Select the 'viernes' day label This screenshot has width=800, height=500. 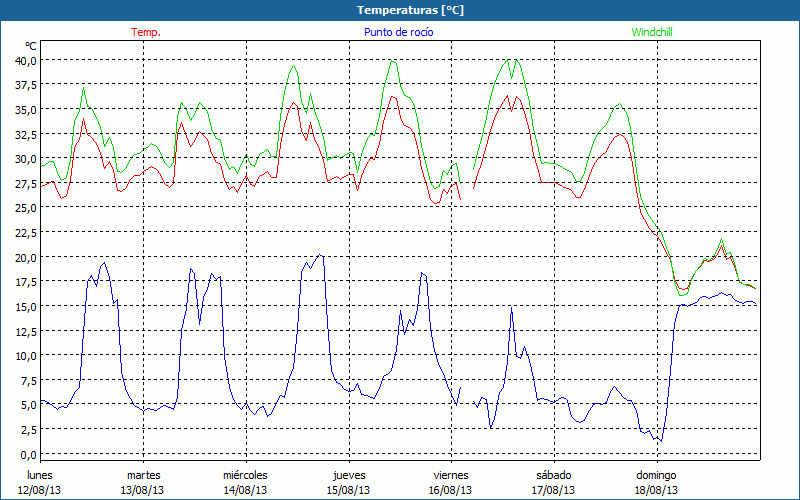[x=451, y=475]
